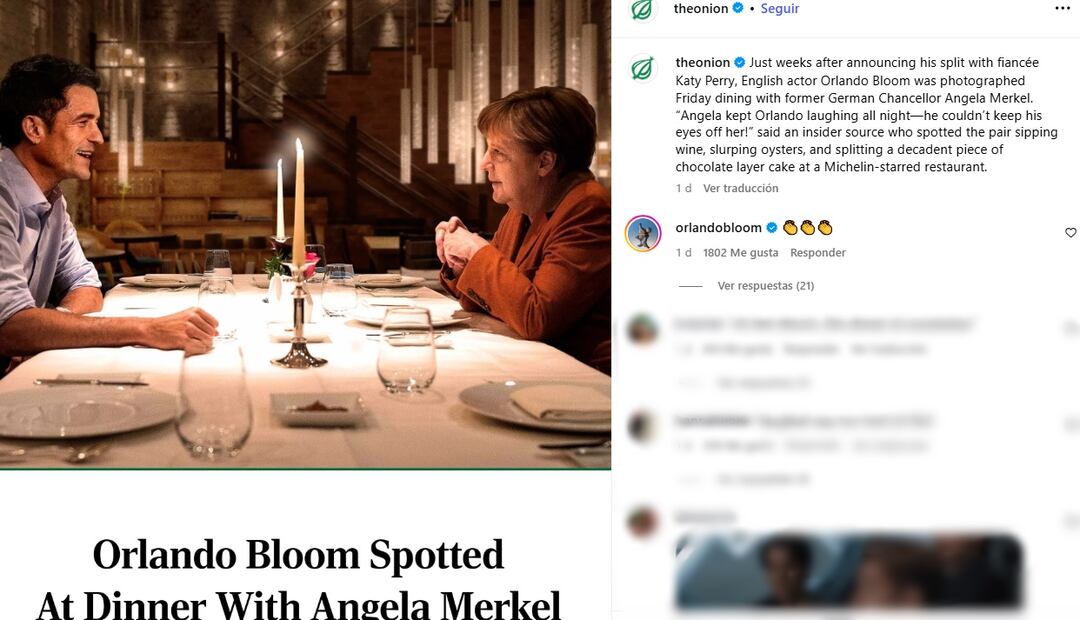View the 1802 Me gusta likes list
The width and height of the screenshot is (1080, 620).
click(740, 253)
